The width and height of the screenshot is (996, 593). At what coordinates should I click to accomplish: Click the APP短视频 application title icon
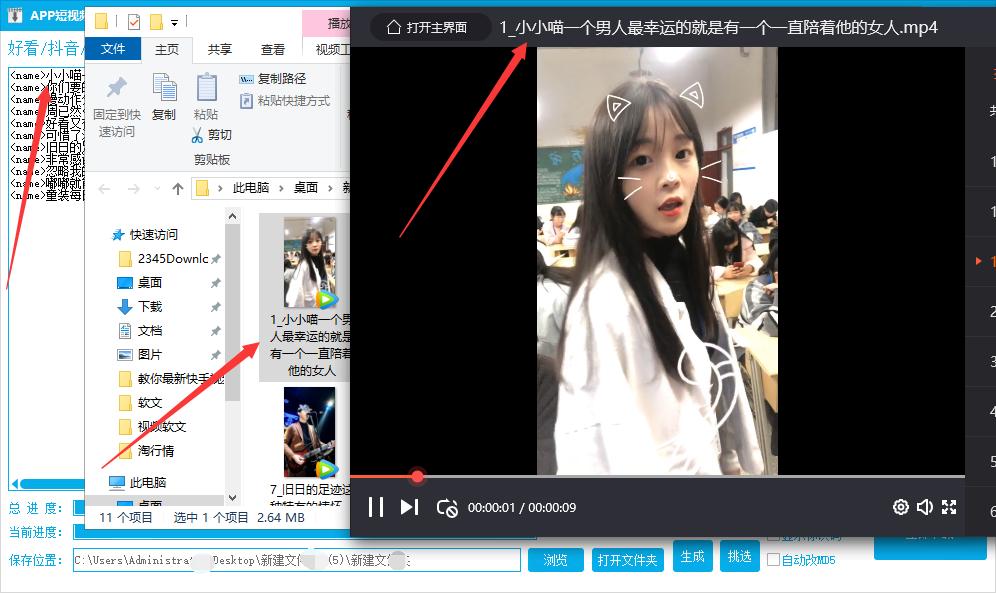[15, 15]
